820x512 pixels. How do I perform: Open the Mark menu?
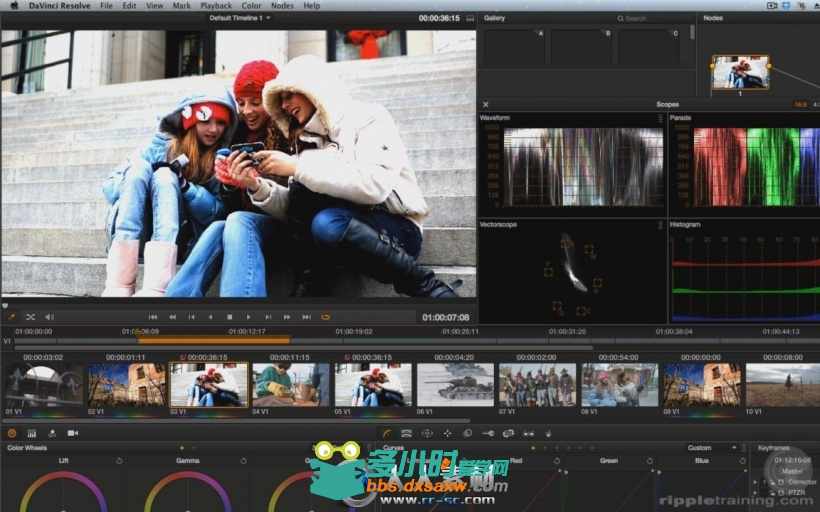click(181, 6)
